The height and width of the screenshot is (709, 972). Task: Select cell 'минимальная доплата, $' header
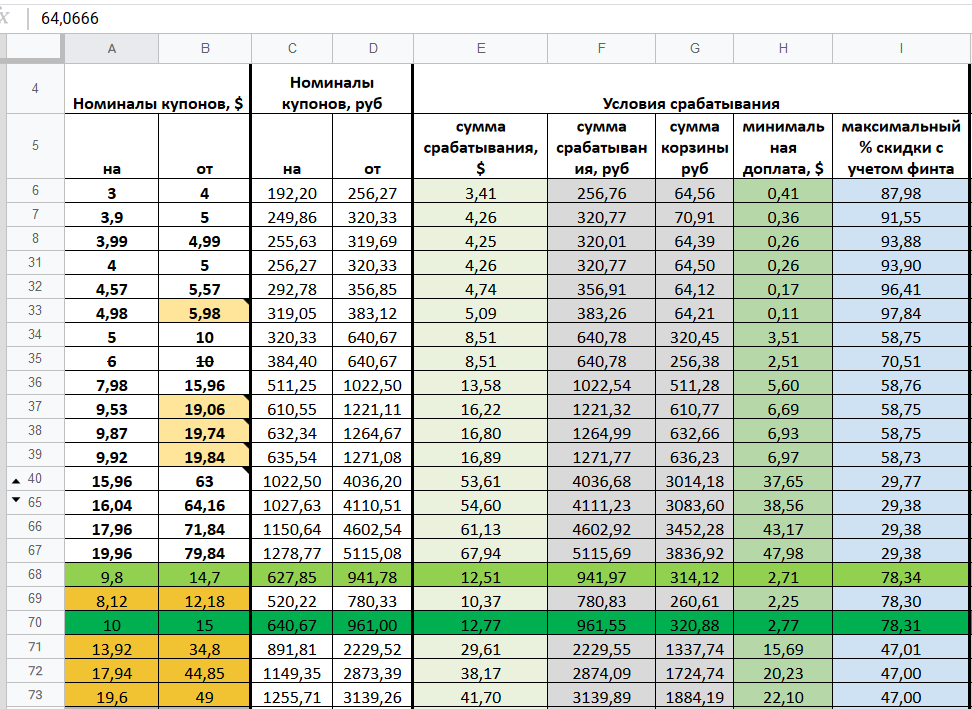(x=783, y=147)
